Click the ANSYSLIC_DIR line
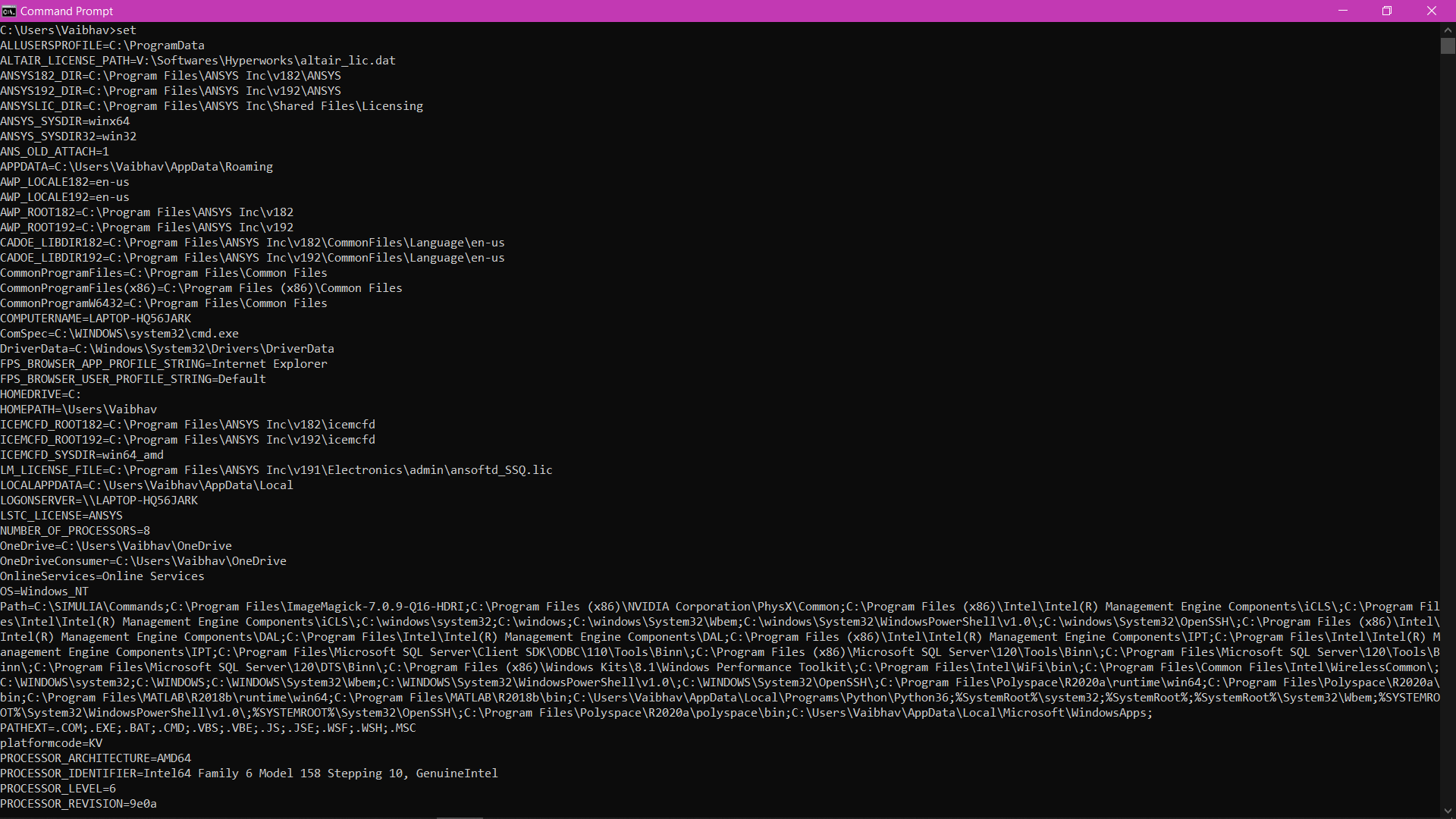1456x819 pixels. 212,106
